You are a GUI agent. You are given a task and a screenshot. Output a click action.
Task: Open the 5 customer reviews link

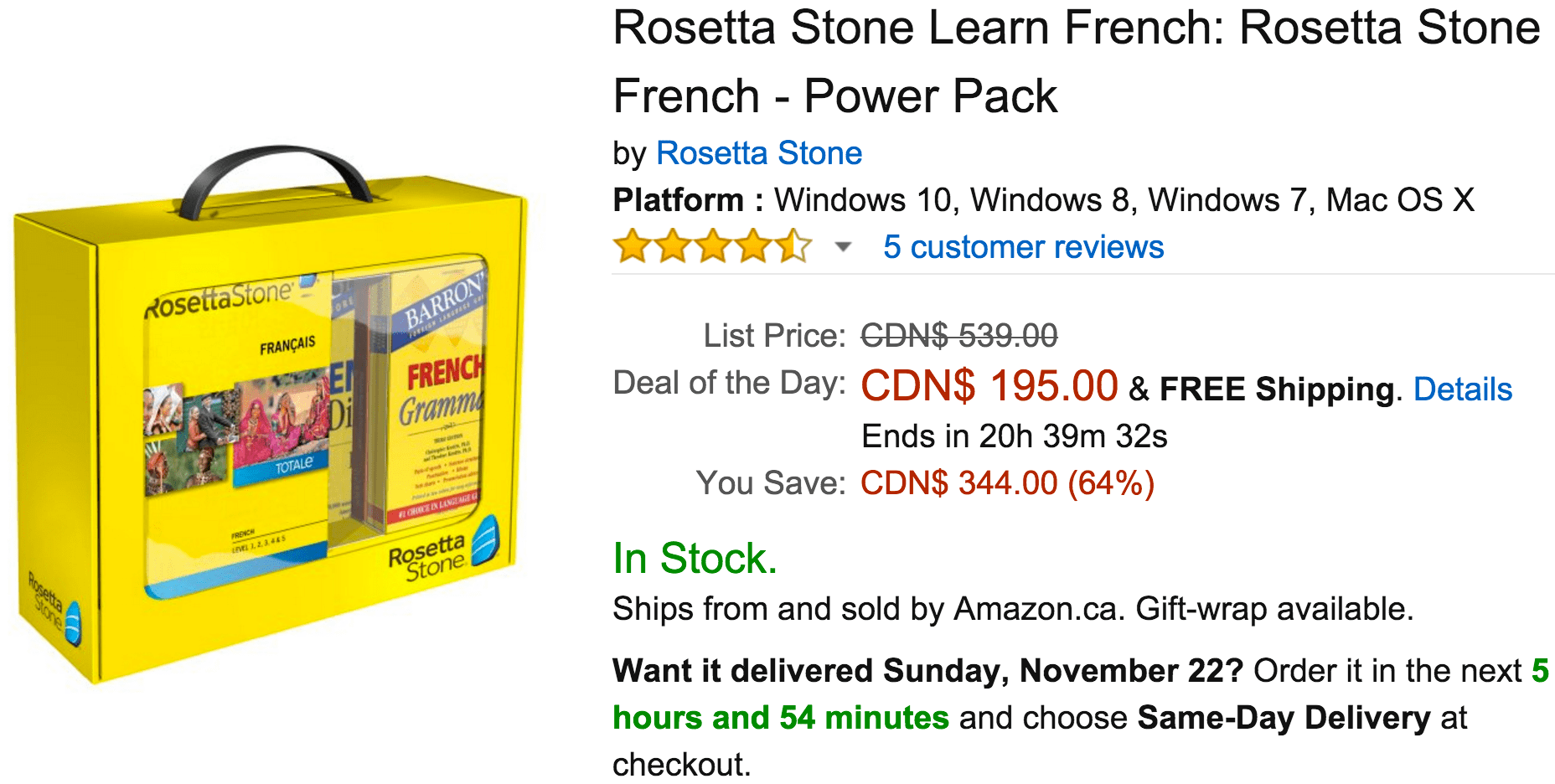click(x=1022, y=246)
